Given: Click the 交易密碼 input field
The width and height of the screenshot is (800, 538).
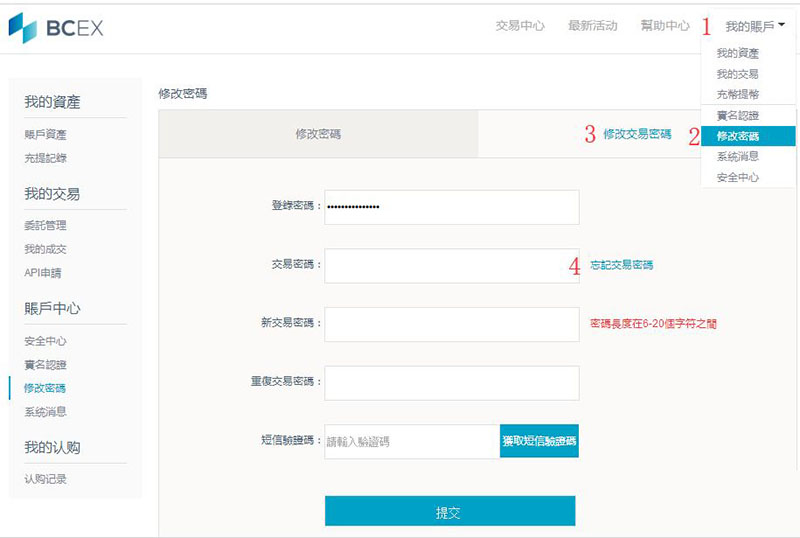Looking at the screenshot, I should 451,265.
